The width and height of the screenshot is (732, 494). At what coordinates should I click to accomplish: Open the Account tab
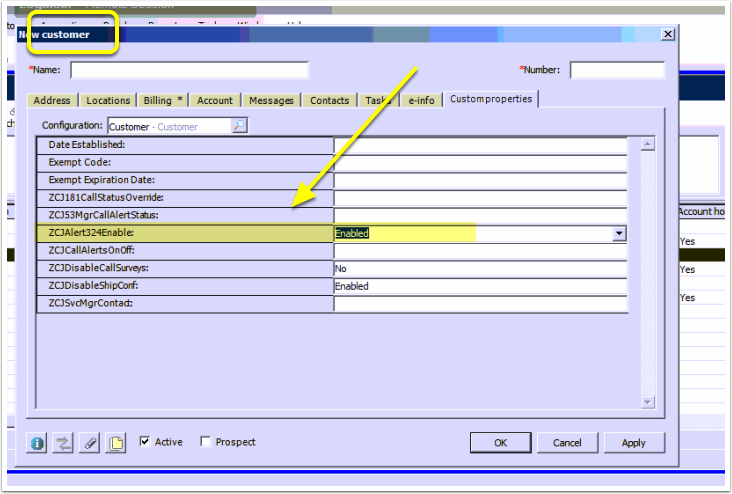click(215, 100)
